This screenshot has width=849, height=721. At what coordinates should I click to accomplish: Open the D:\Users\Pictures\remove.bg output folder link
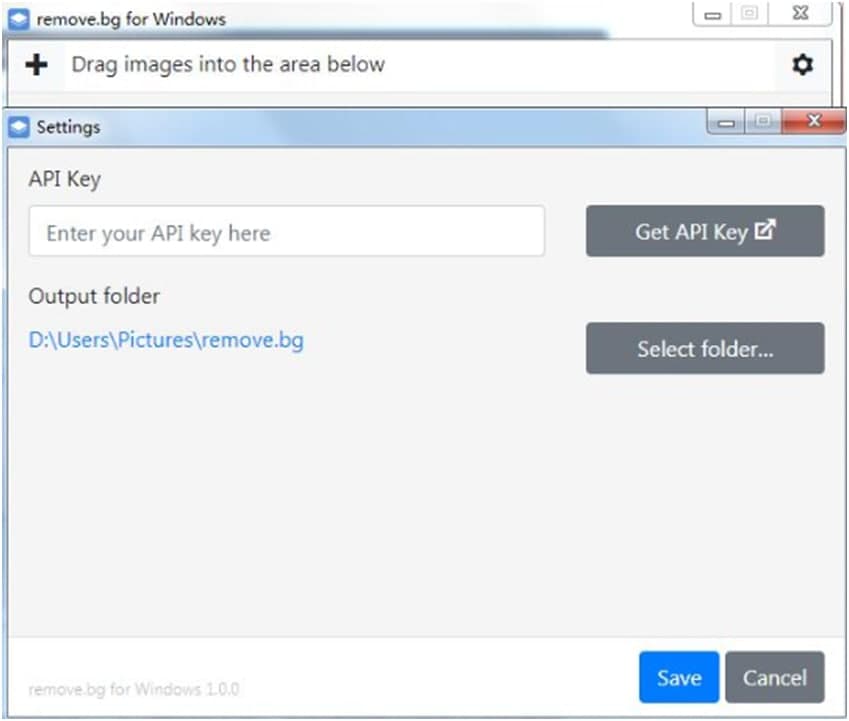(x=166, y=340)
